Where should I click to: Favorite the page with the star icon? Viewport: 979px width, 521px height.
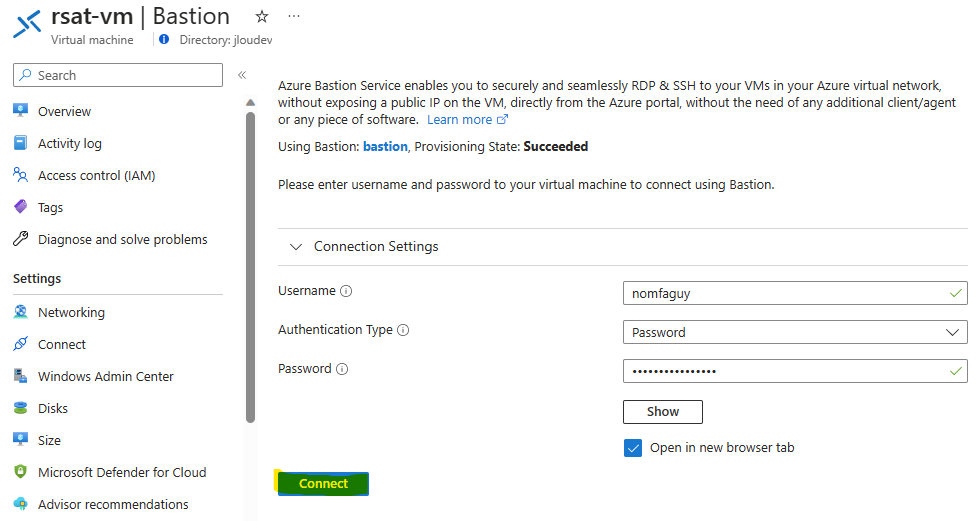coord(262,17)
